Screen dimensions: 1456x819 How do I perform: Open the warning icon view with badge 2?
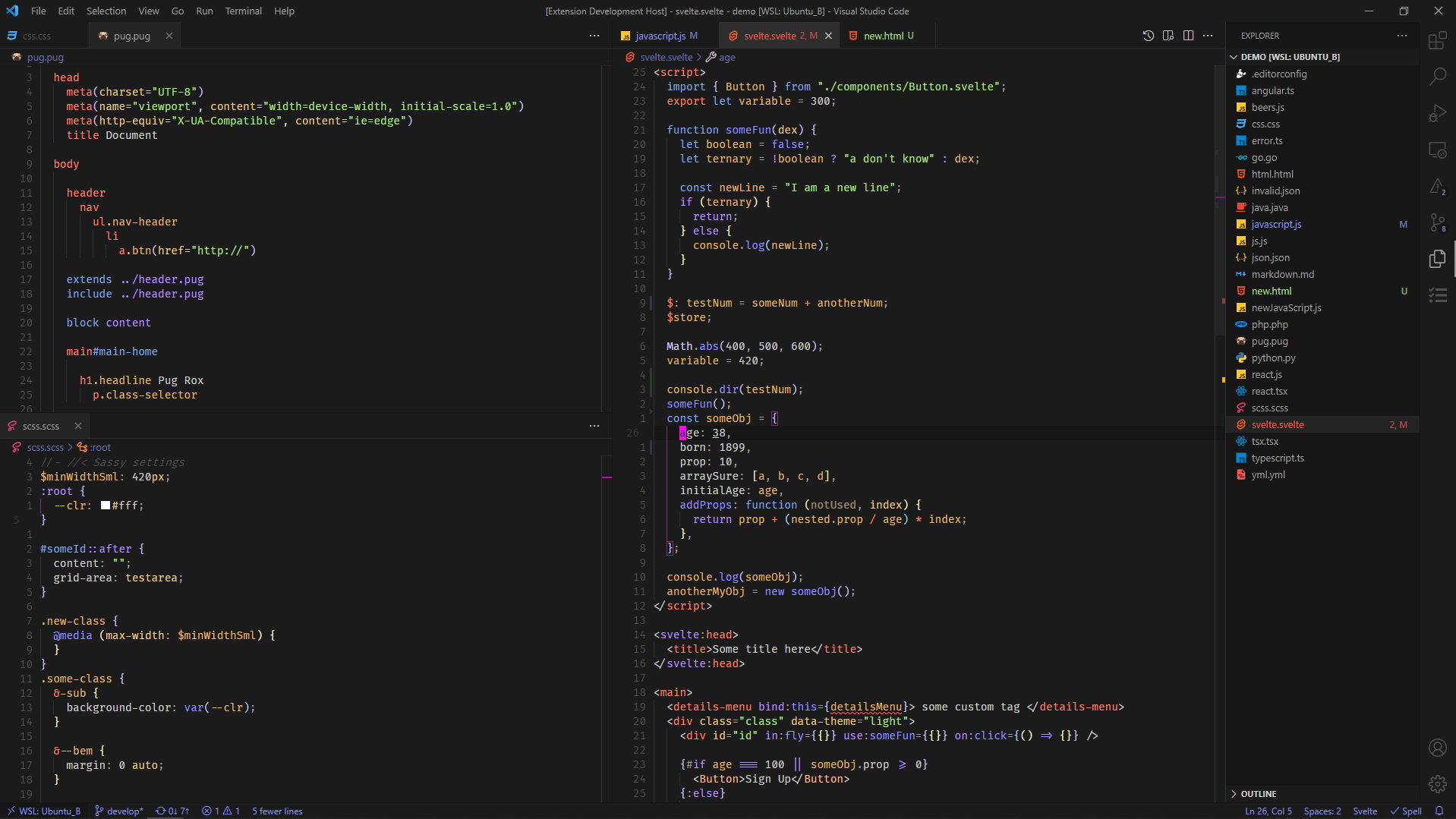[1437, 186]
